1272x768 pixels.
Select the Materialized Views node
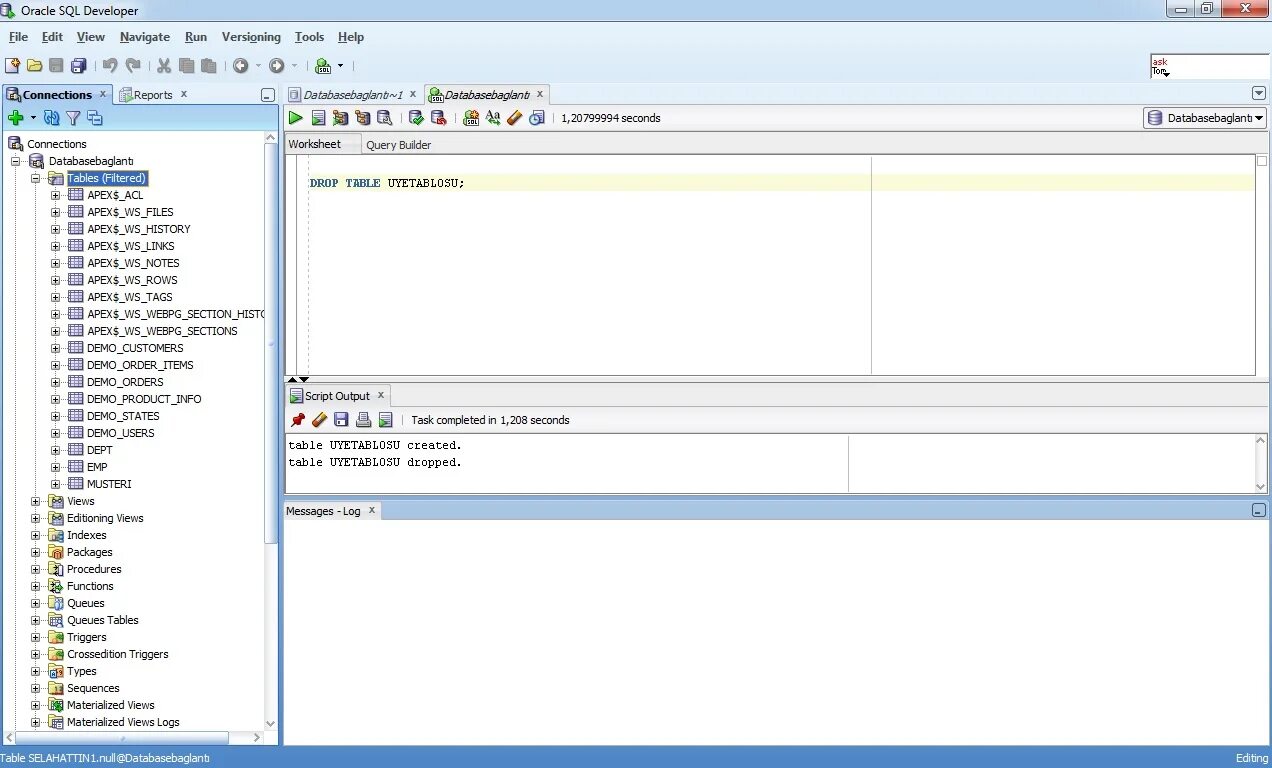click(x=110, y=705)
